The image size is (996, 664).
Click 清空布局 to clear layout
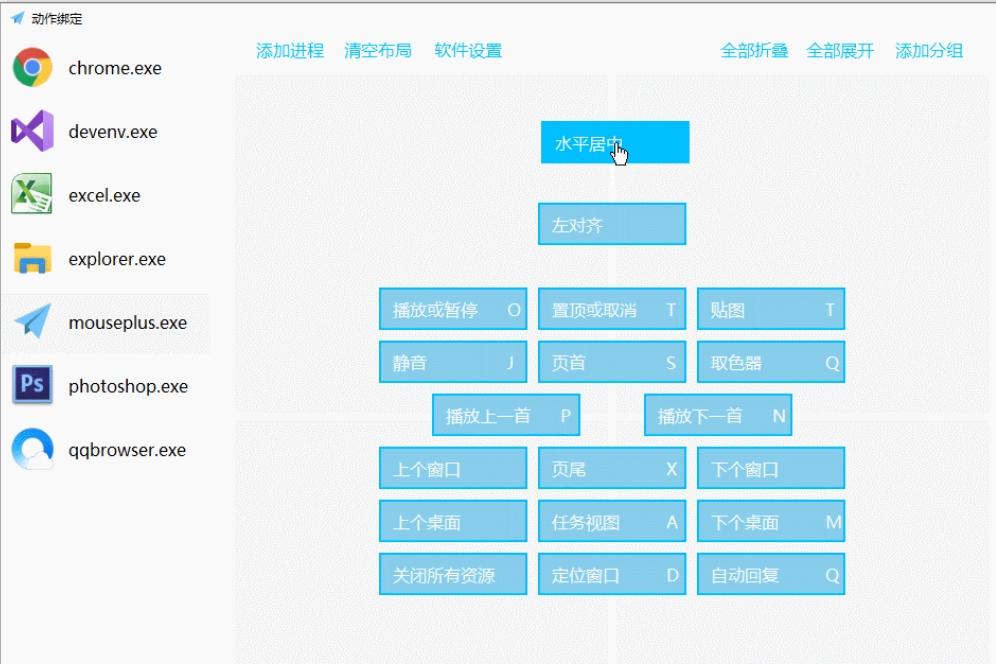click(x=378, y=51)
